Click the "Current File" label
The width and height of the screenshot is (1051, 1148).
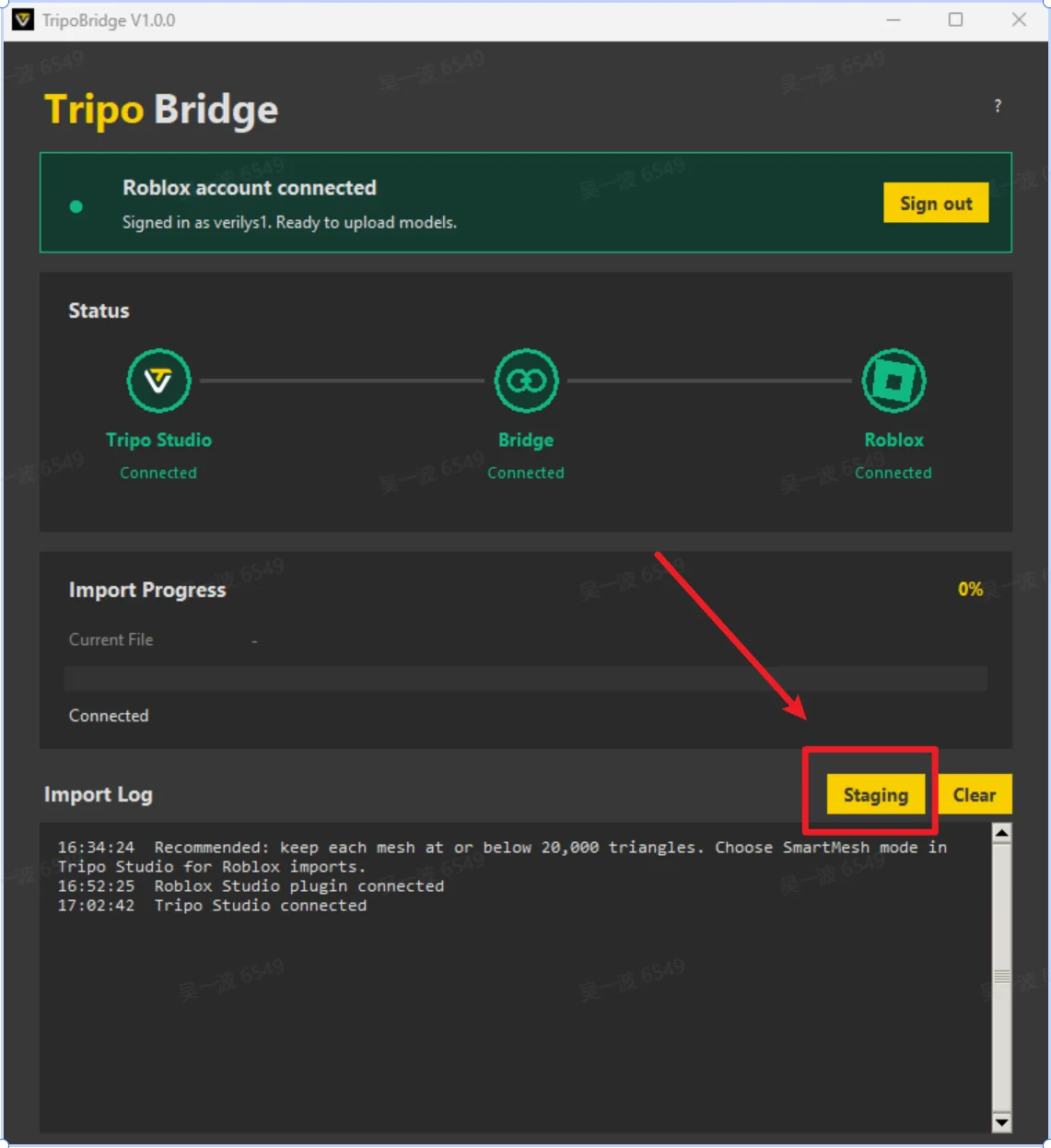tap(111, 639)
